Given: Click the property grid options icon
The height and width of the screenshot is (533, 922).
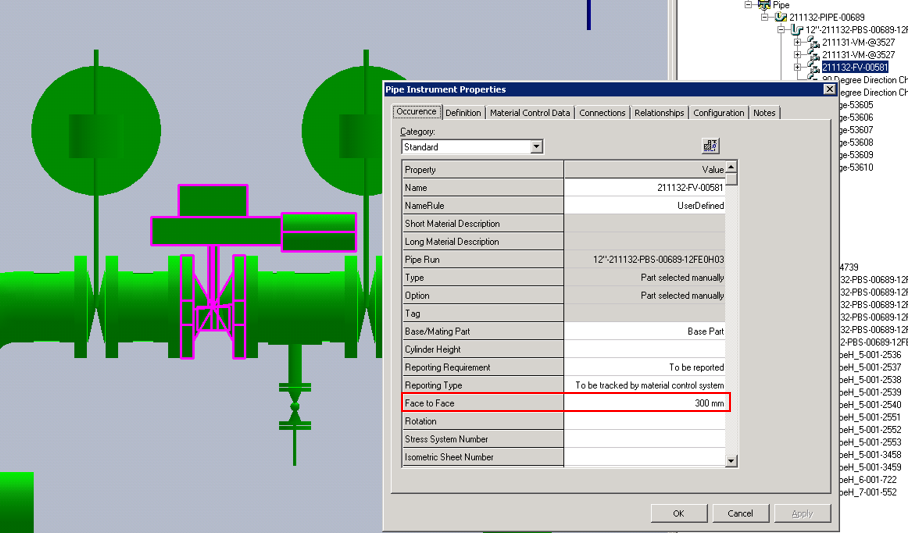Looking at the screenshot, I should pyautogui.click(x=710, y=146).
